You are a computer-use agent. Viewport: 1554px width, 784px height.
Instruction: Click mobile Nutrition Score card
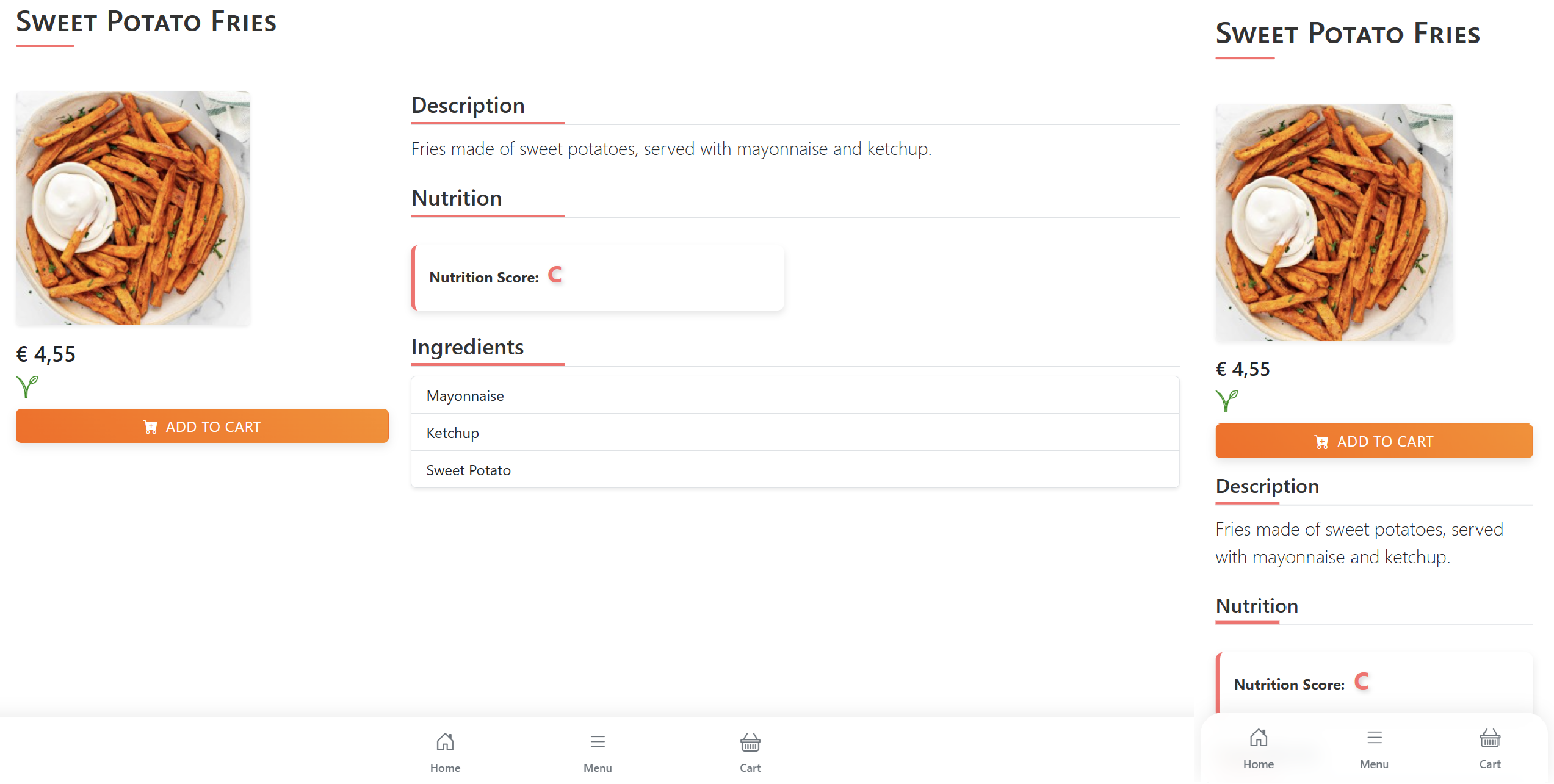pos(1373,683)
